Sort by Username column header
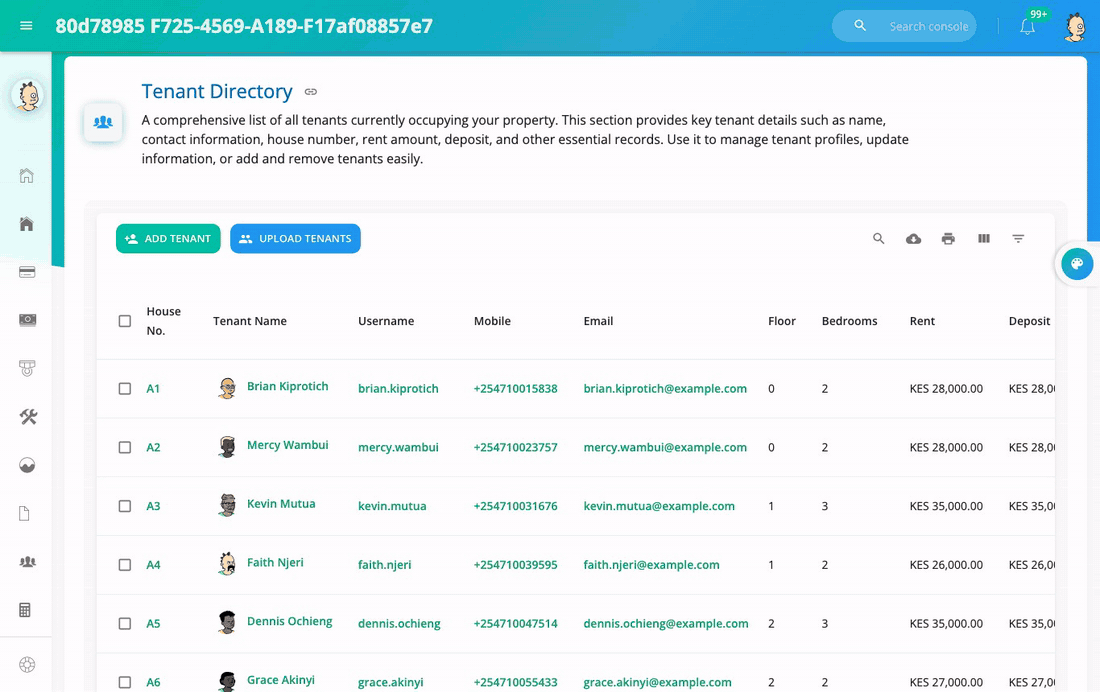 386,321
